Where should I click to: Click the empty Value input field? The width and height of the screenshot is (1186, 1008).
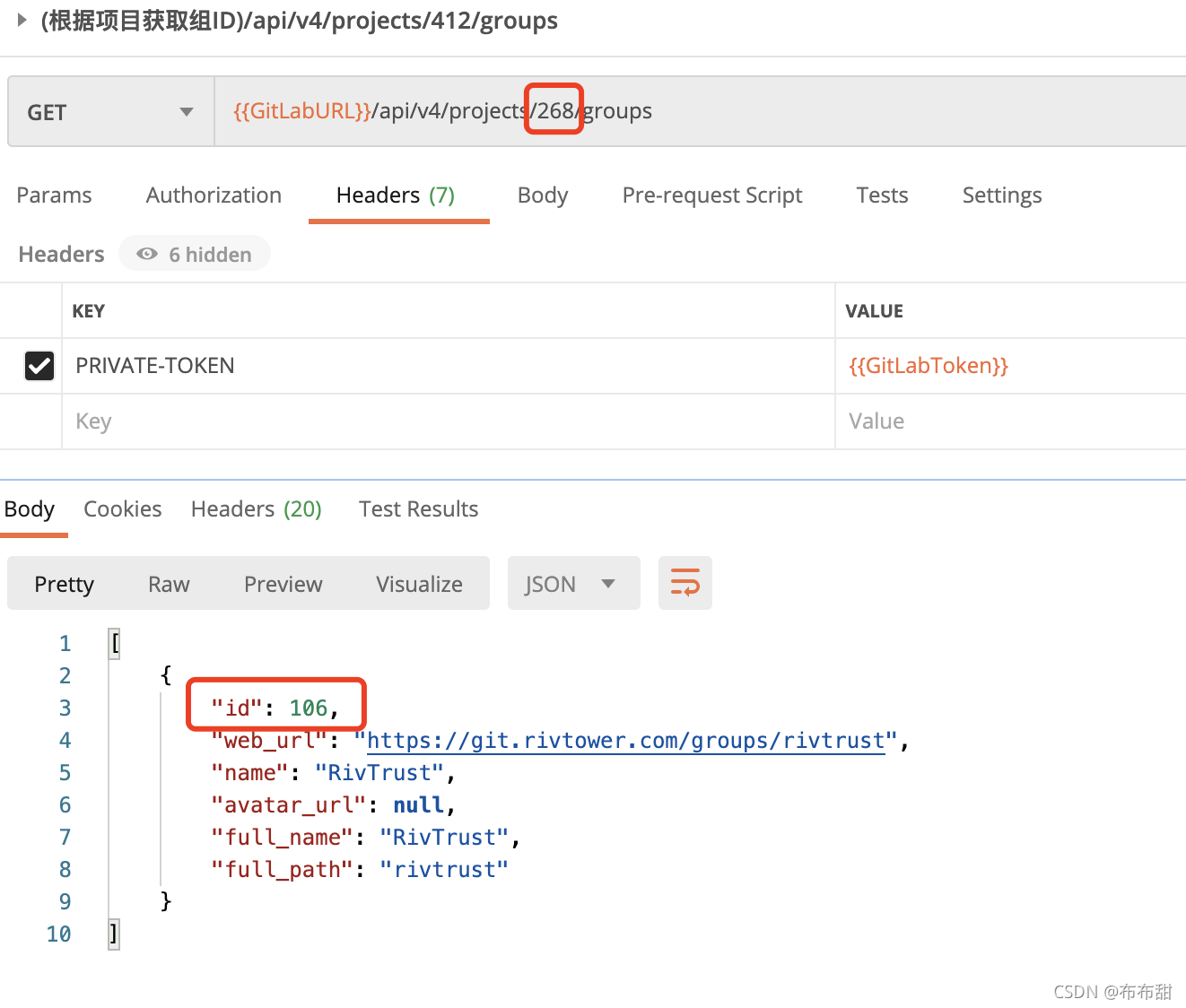coord(1011,421)
